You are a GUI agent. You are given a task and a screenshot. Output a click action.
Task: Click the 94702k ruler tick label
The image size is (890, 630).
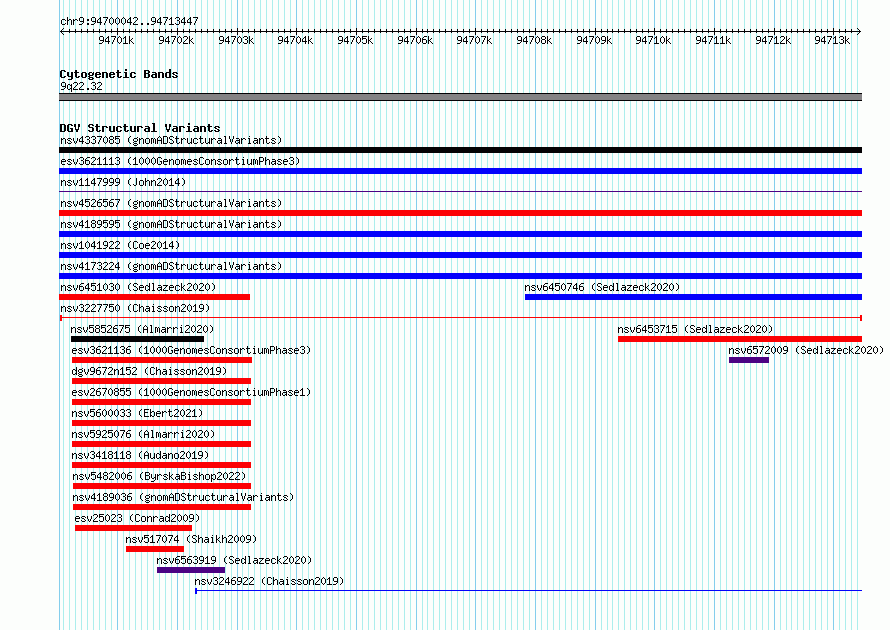click(176, 40)
